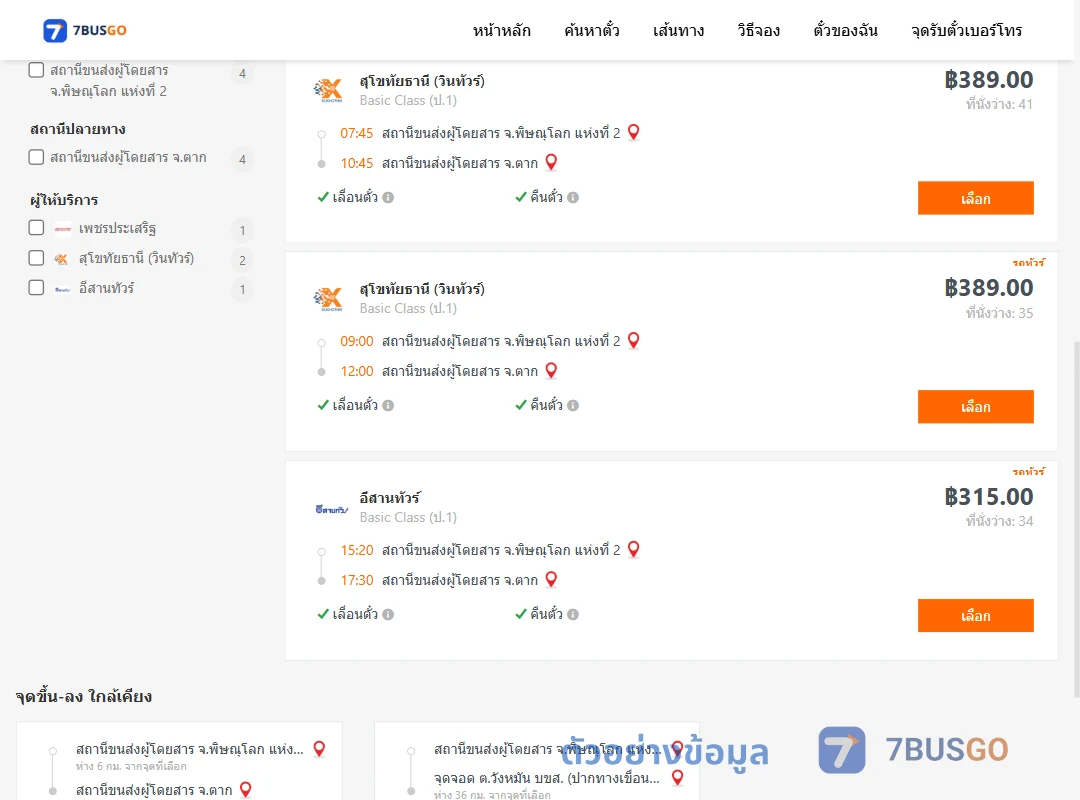
Task: Click operator logo on 09:00 trip card
Action: coord(328,298)
